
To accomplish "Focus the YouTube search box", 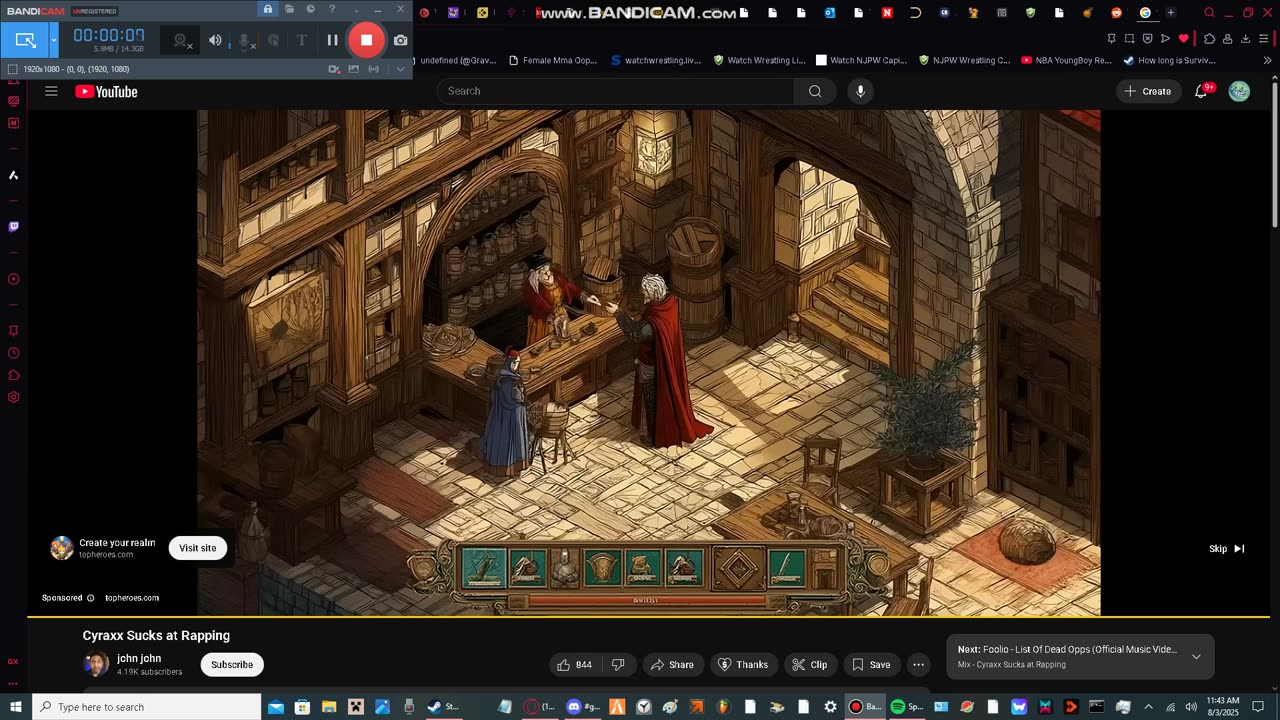I will pos(616,91).
